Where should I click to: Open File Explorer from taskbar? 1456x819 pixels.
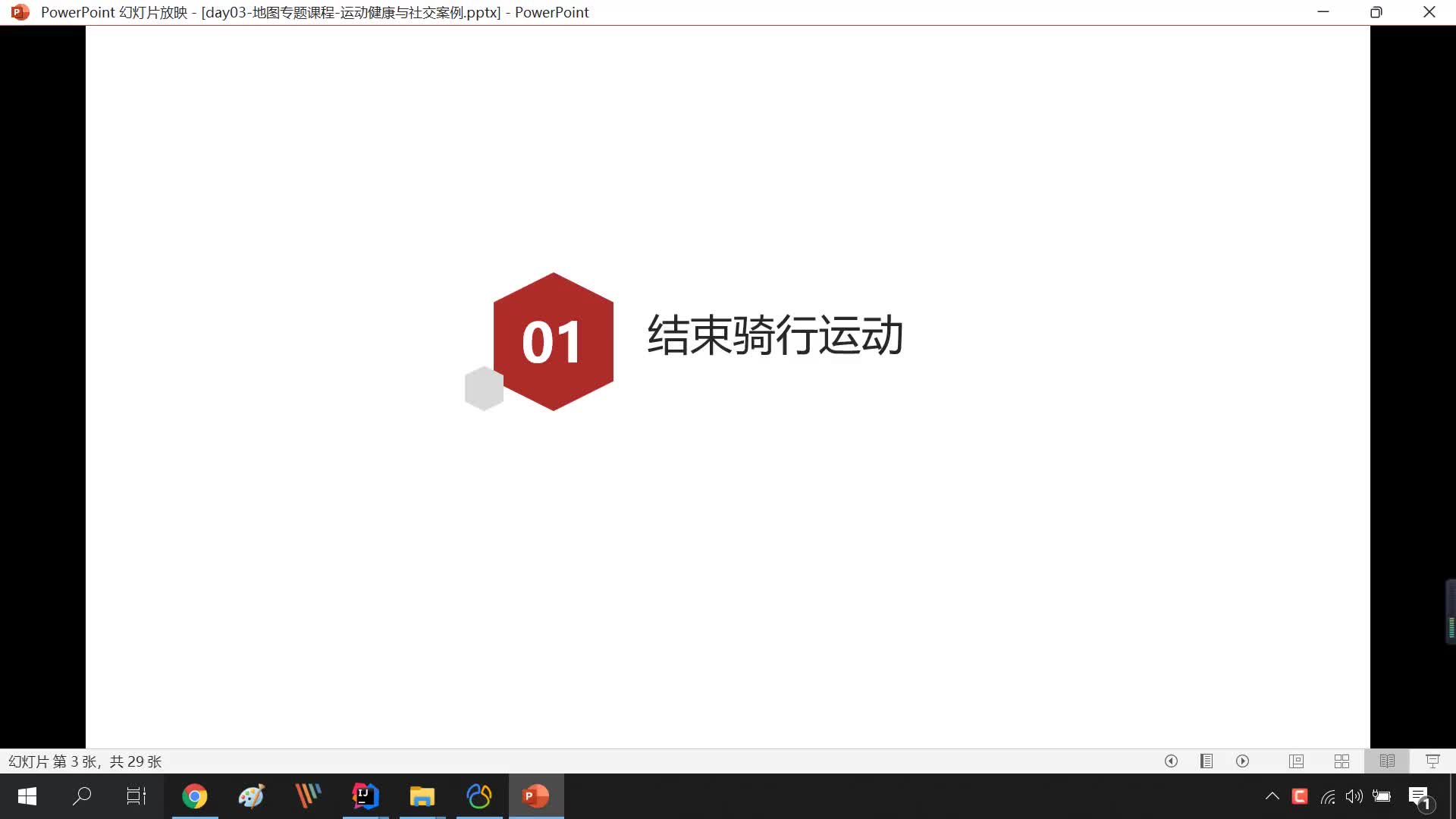point(422,796)
